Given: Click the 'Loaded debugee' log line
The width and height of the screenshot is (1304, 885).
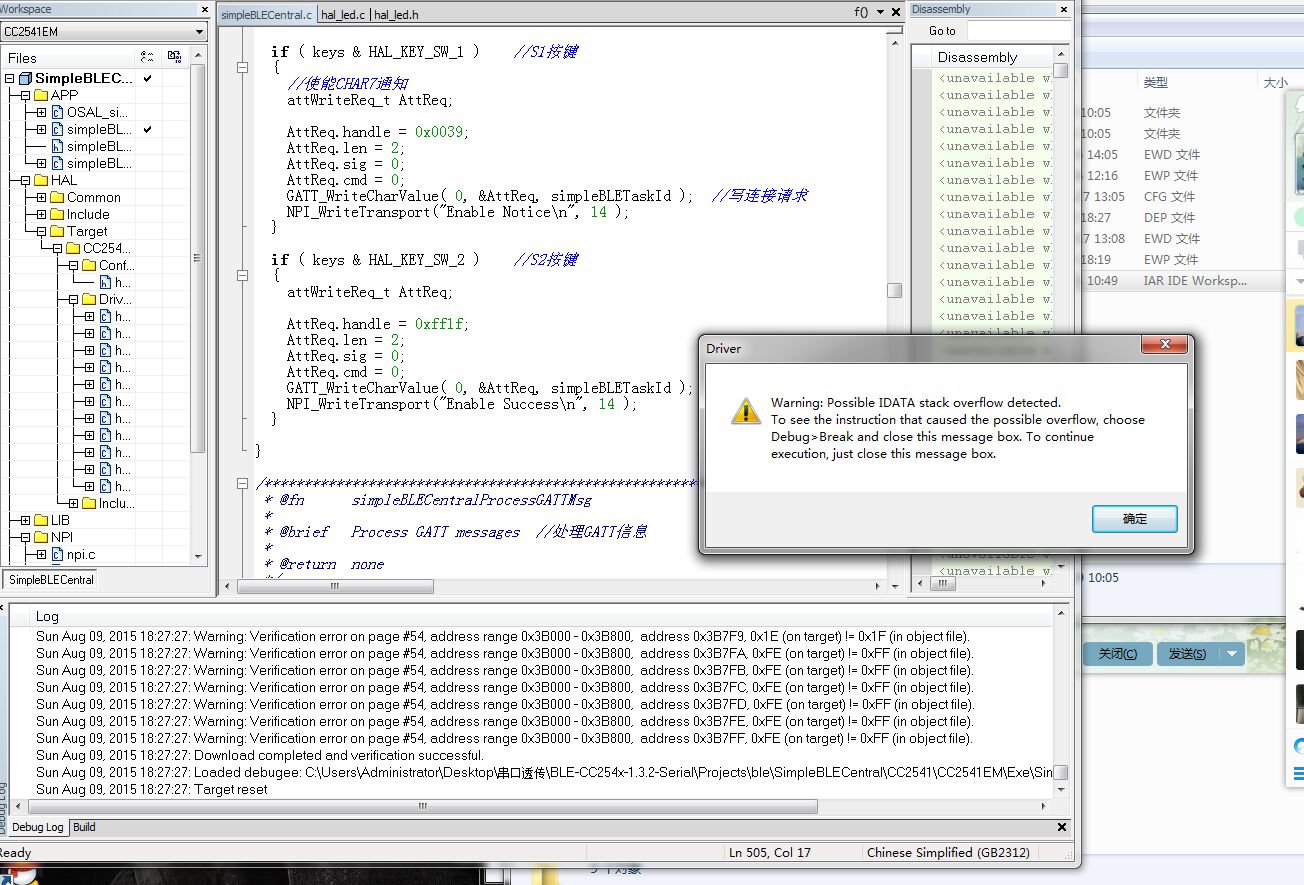Looking at the screenshot, I should tap(544, 772).
